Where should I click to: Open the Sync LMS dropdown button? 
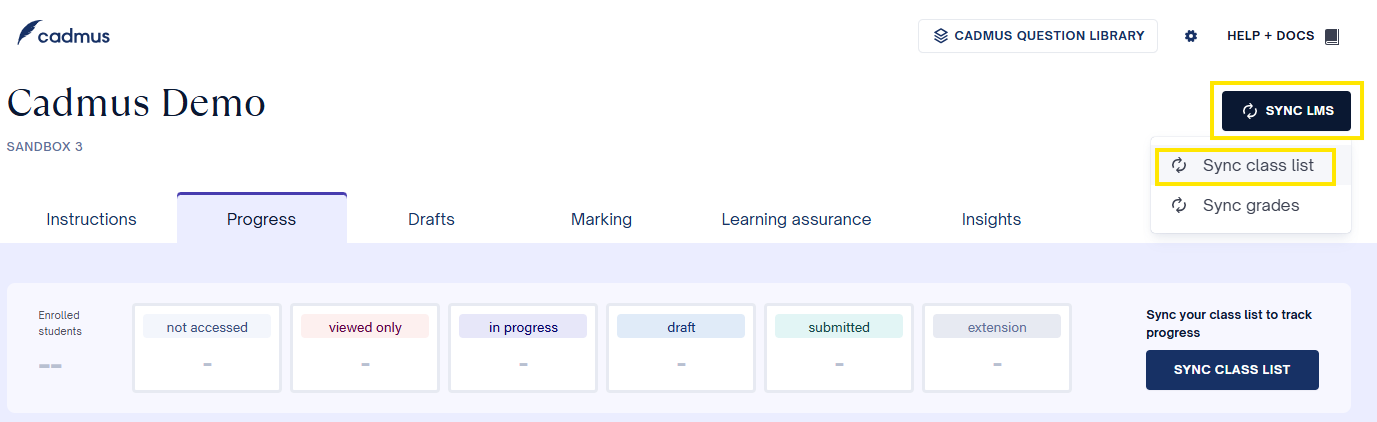coord(1286,111)
